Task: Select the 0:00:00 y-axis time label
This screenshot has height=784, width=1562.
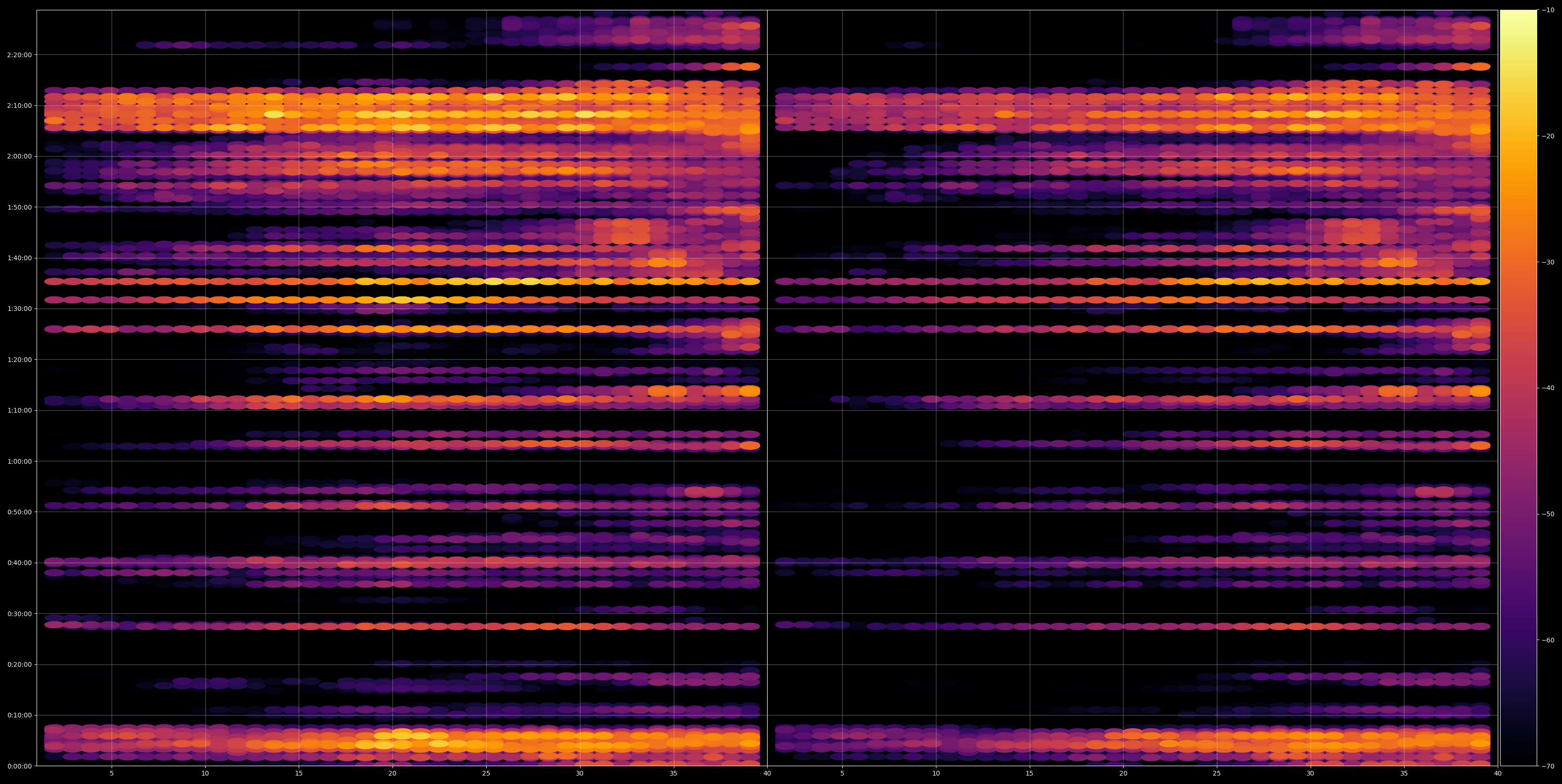Action: pyautogui.click(x=19, y=766)
